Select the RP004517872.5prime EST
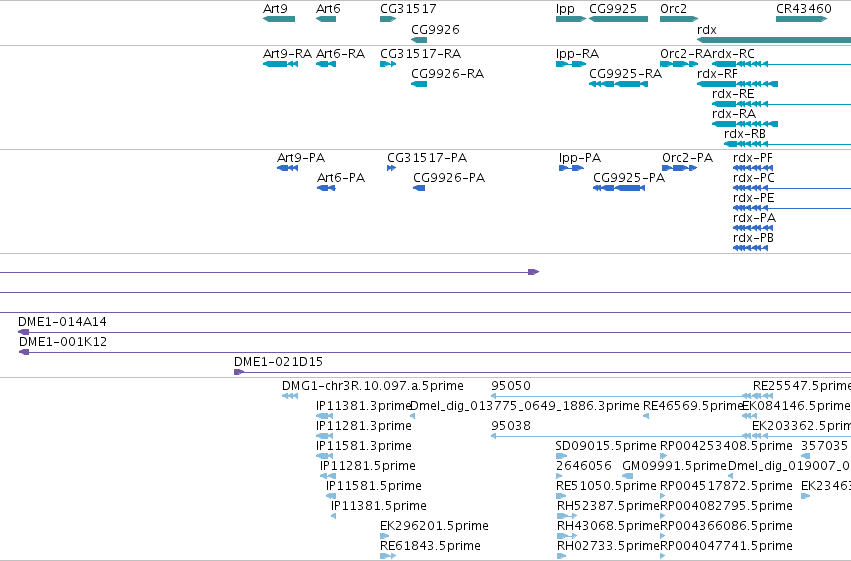851x561 pixels. (x=663, y=496)
